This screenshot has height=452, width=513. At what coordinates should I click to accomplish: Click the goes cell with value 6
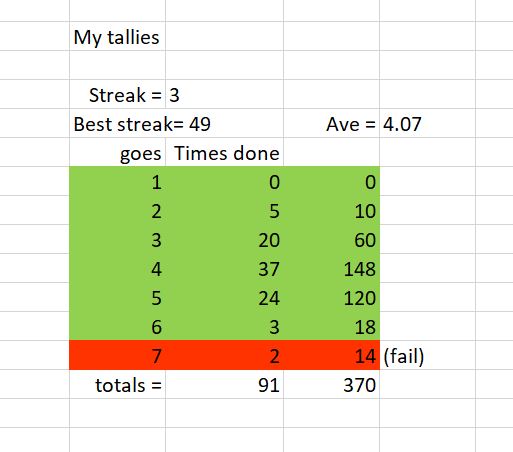(x=117, y=326)
